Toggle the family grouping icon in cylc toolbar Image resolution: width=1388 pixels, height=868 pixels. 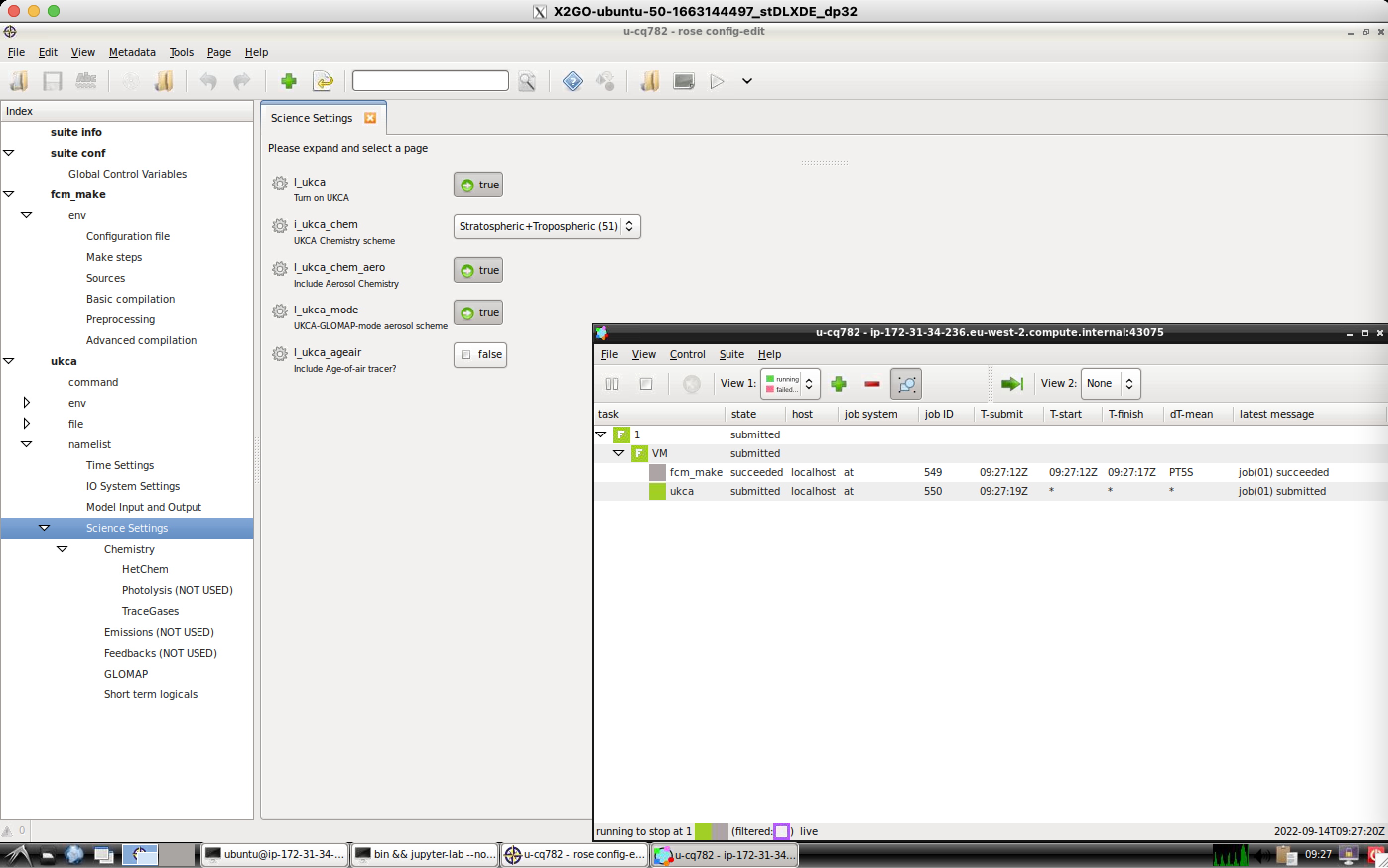pos(906,383)
